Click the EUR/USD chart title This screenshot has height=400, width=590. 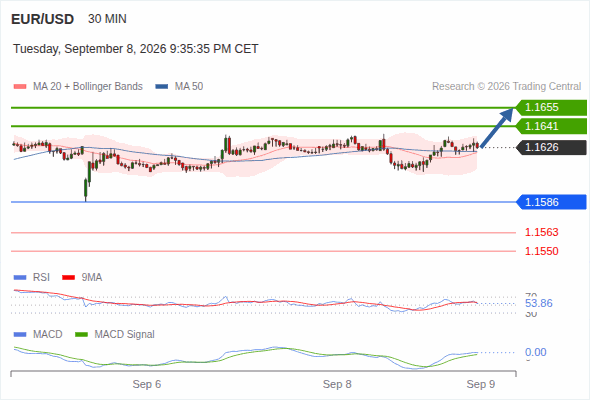43,19
